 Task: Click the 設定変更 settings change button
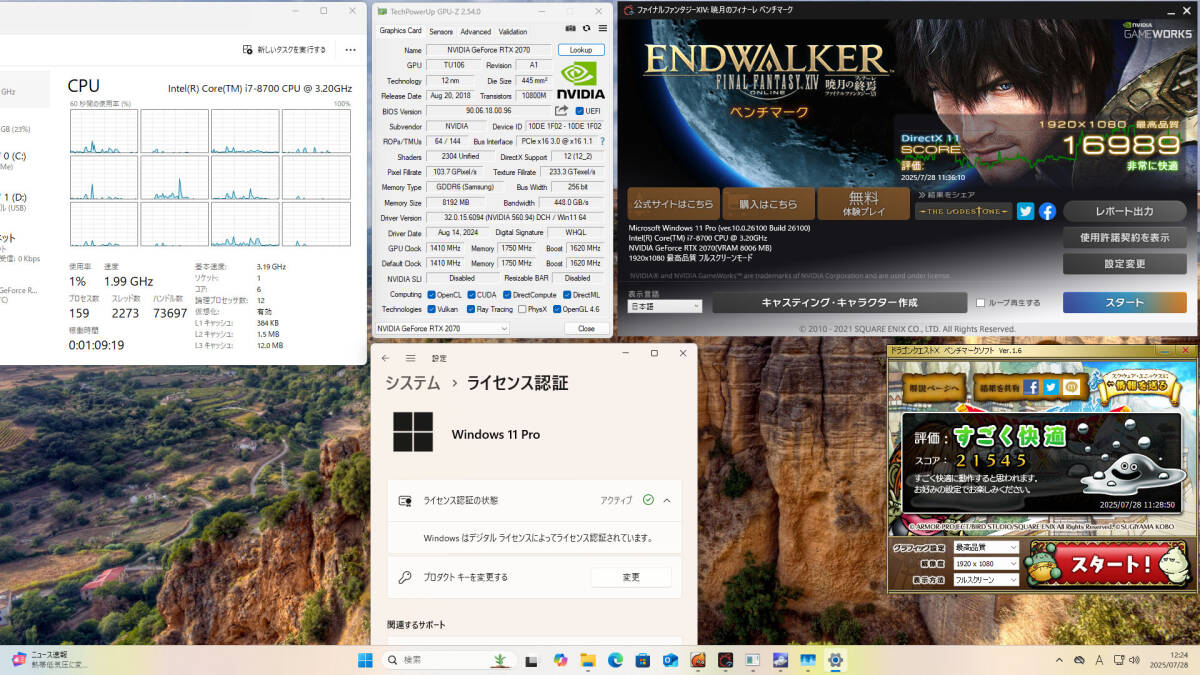(1124, 264)
